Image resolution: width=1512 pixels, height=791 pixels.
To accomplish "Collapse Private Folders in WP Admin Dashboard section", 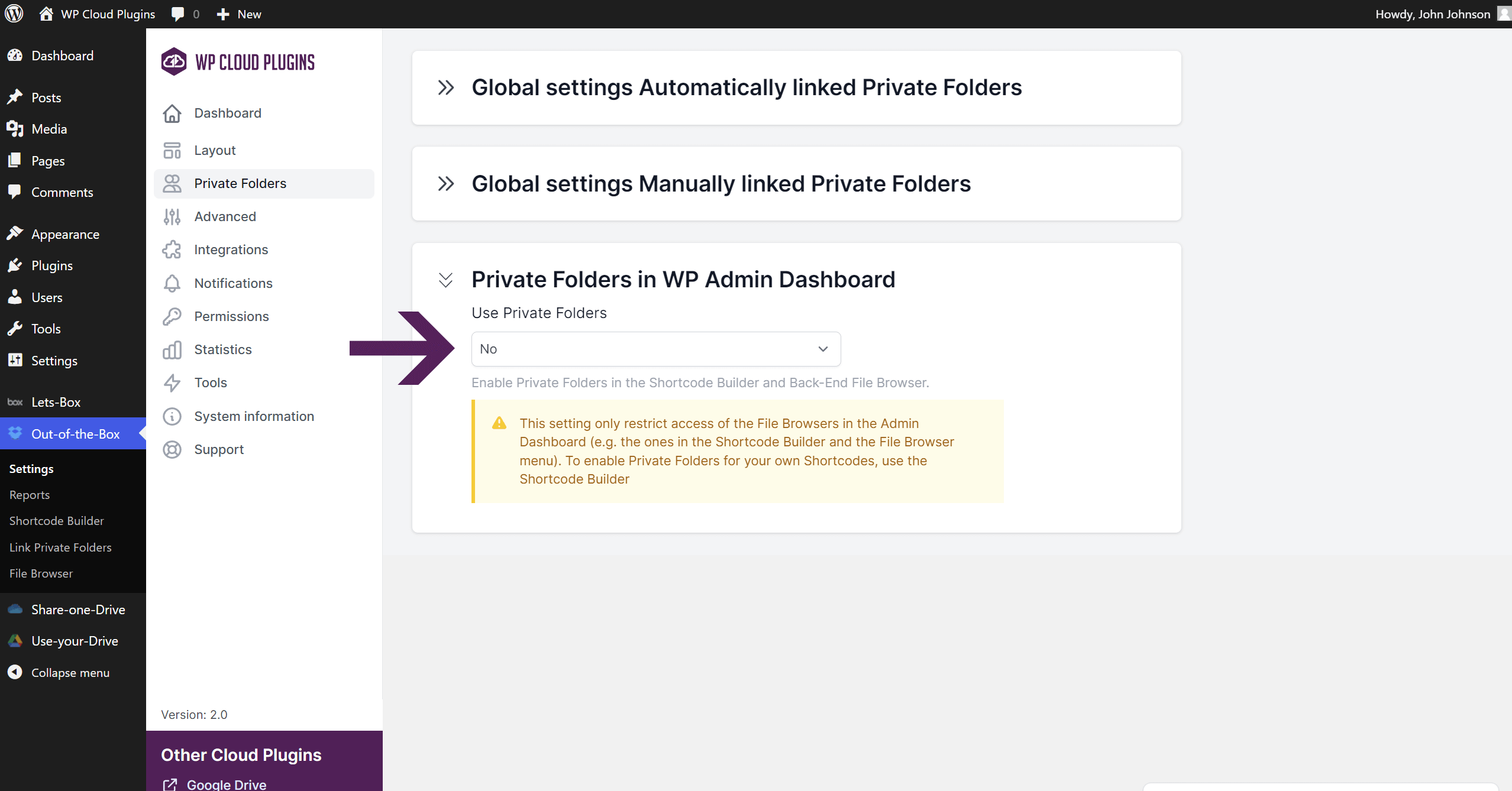I will (446, 280).
